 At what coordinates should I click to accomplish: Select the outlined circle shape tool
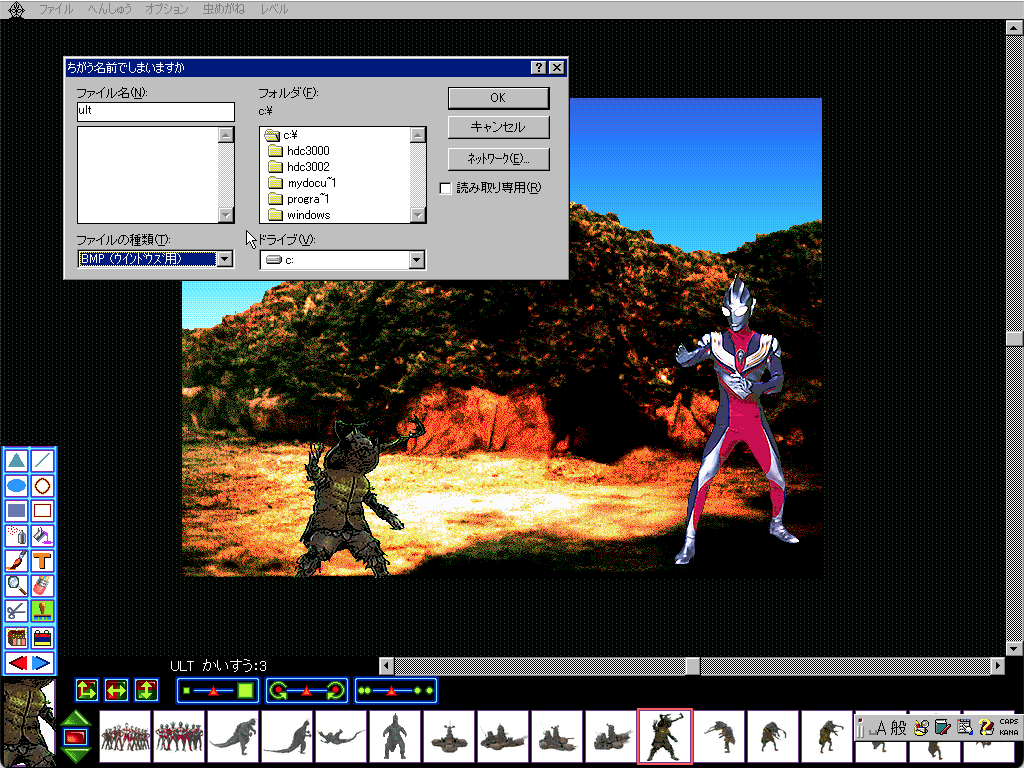(42, 486)
